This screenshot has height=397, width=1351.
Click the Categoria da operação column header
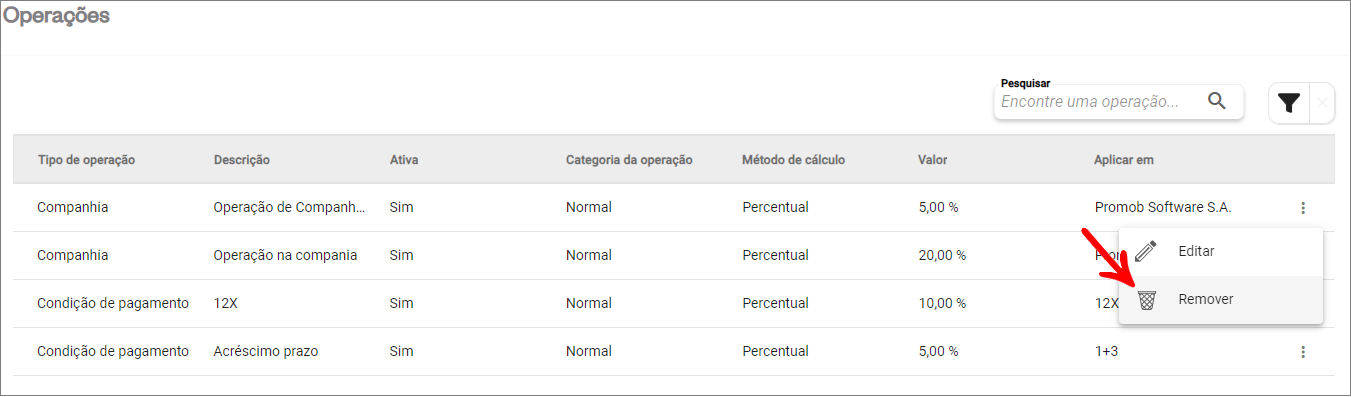(x=629, y=160)
